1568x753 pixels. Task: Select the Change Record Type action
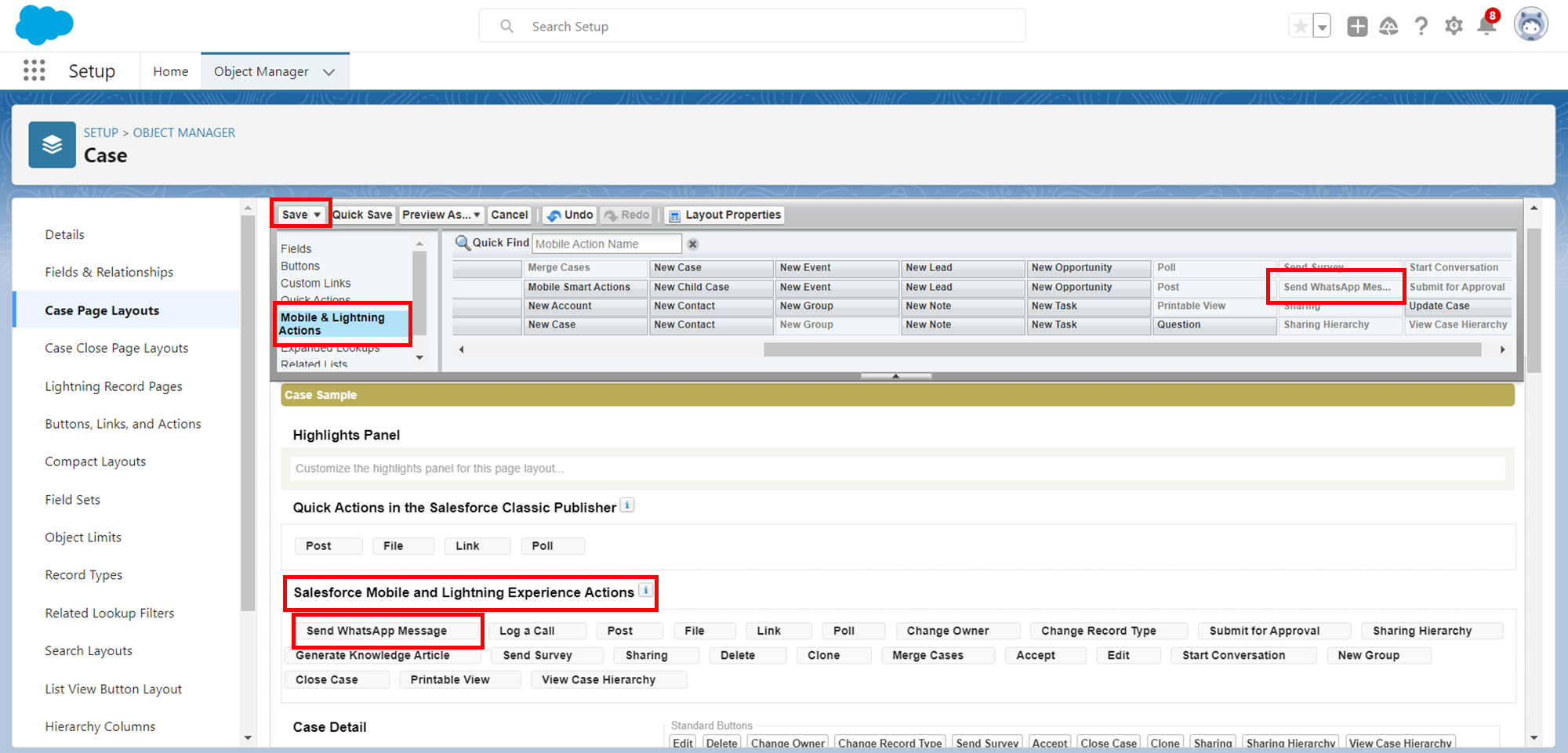point(1109,631)
